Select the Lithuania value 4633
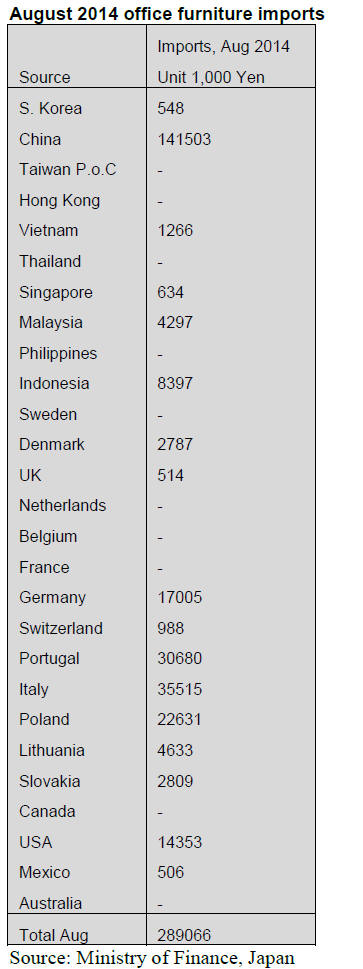Image resolution: width=363 pixels, height=969 pixels. click(x=175, y=750)
